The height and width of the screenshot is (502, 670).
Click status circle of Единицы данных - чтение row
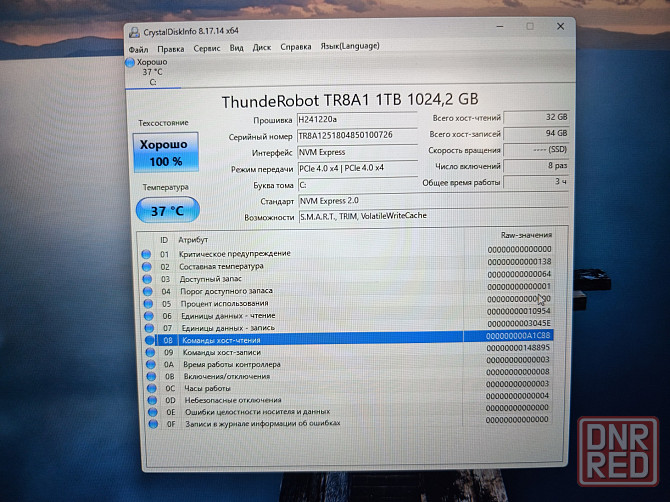(x=148, y=316)
